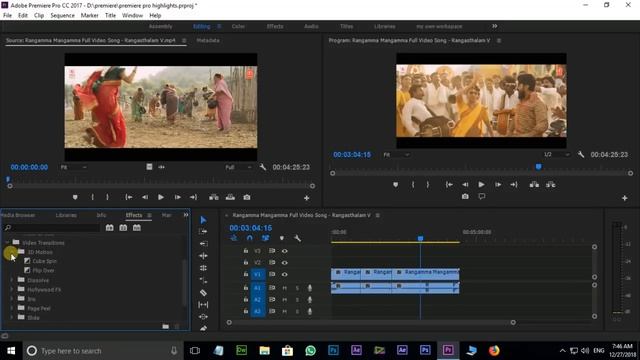Click Accelerated Effects filter icon

tap(109, 227)
